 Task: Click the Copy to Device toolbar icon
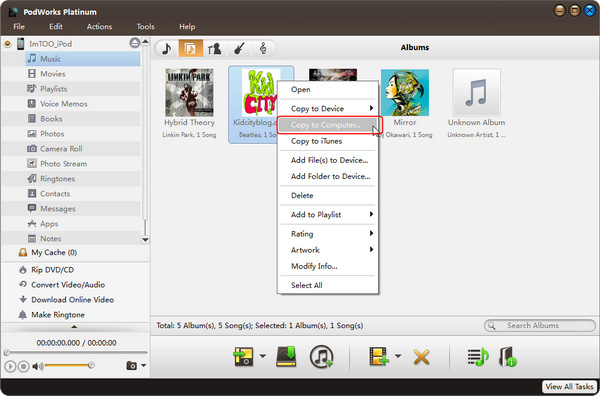[244, 357]
